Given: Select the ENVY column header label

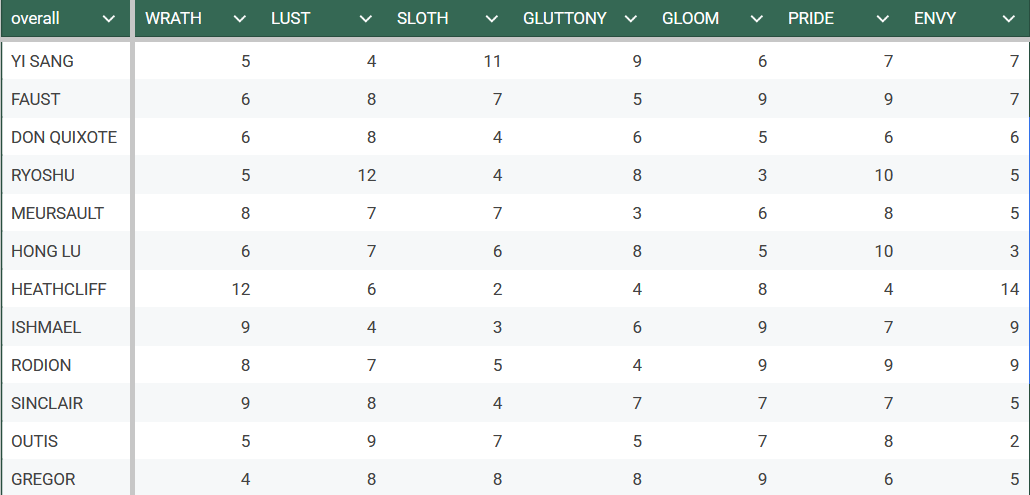Looking at the screenshot, I should pyautogui.click(x=935, y=18).
